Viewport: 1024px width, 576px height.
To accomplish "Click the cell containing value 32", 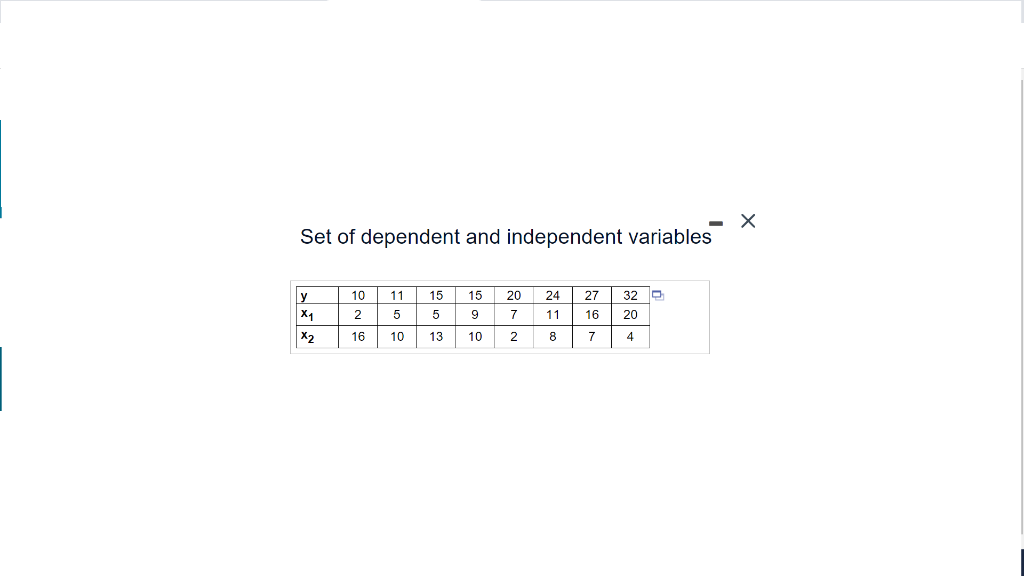I will 630,295.
